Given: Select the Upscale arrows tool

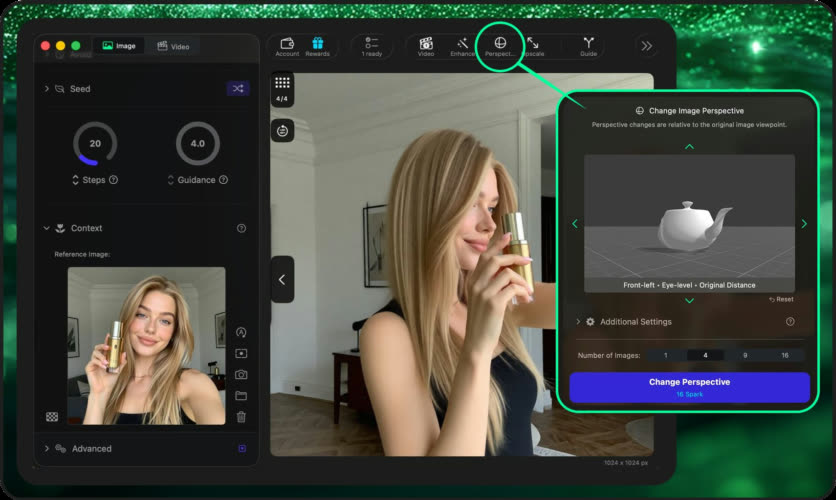Looking at the screenshot, I should point(533,46).
